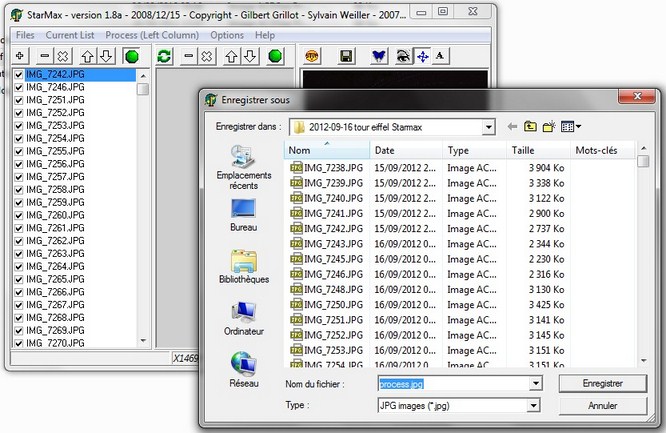
Task: Open the Options menu
Action: tap(227, 35)
